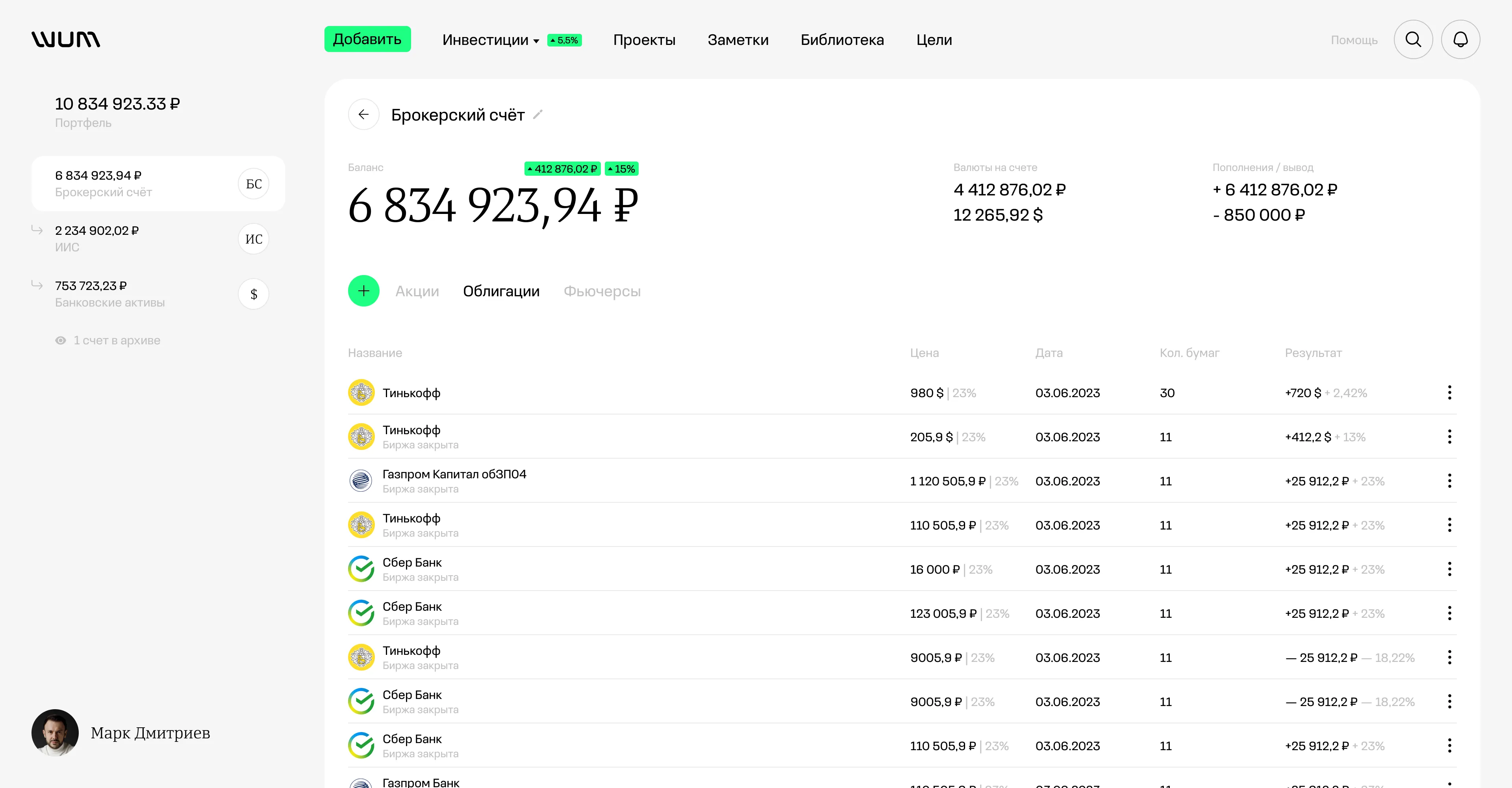
Task: Switch to the Облигации tab
Action: (x=501, y=291)
